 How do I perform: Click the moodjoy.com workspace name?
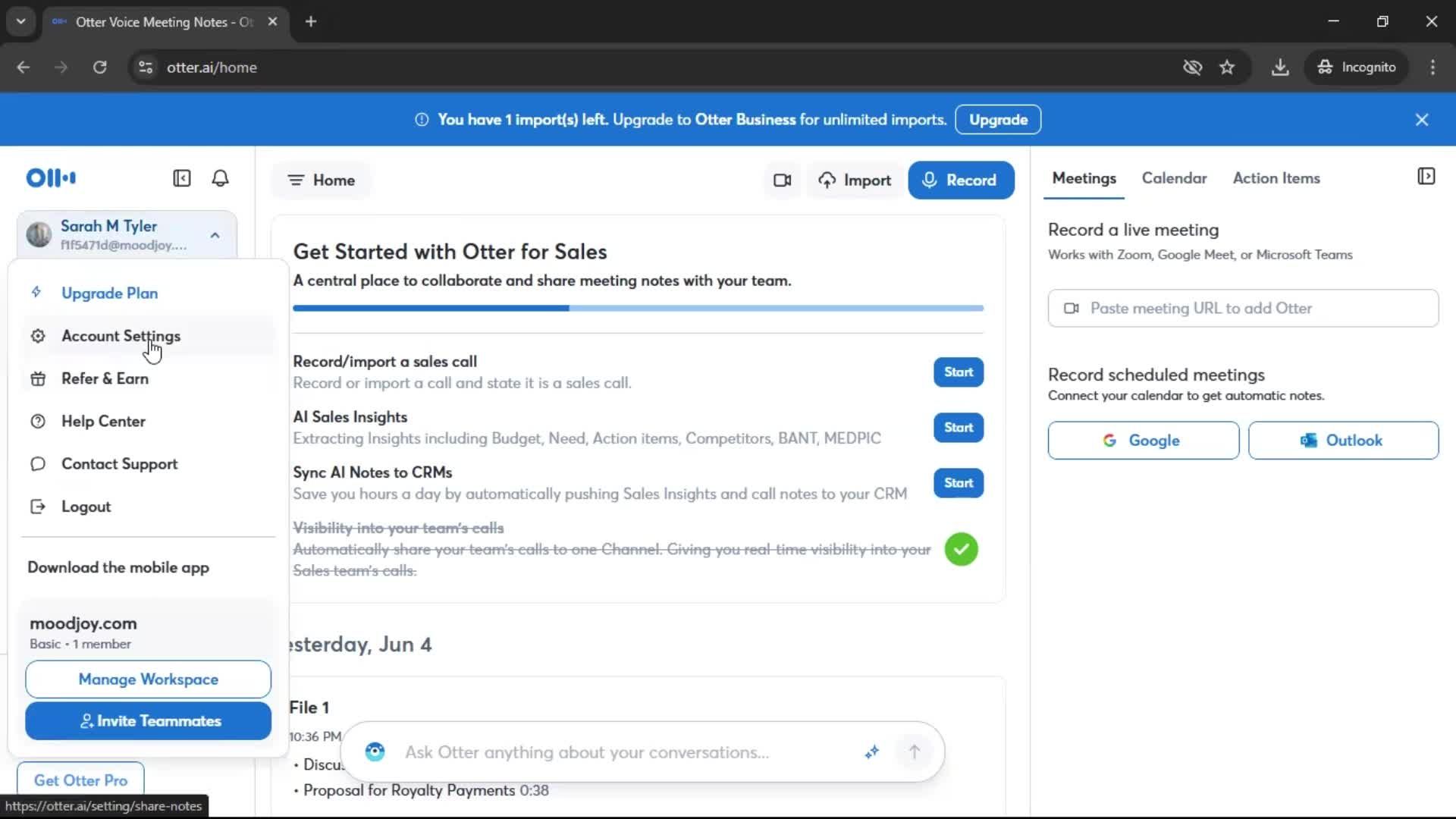pos(83,623)
